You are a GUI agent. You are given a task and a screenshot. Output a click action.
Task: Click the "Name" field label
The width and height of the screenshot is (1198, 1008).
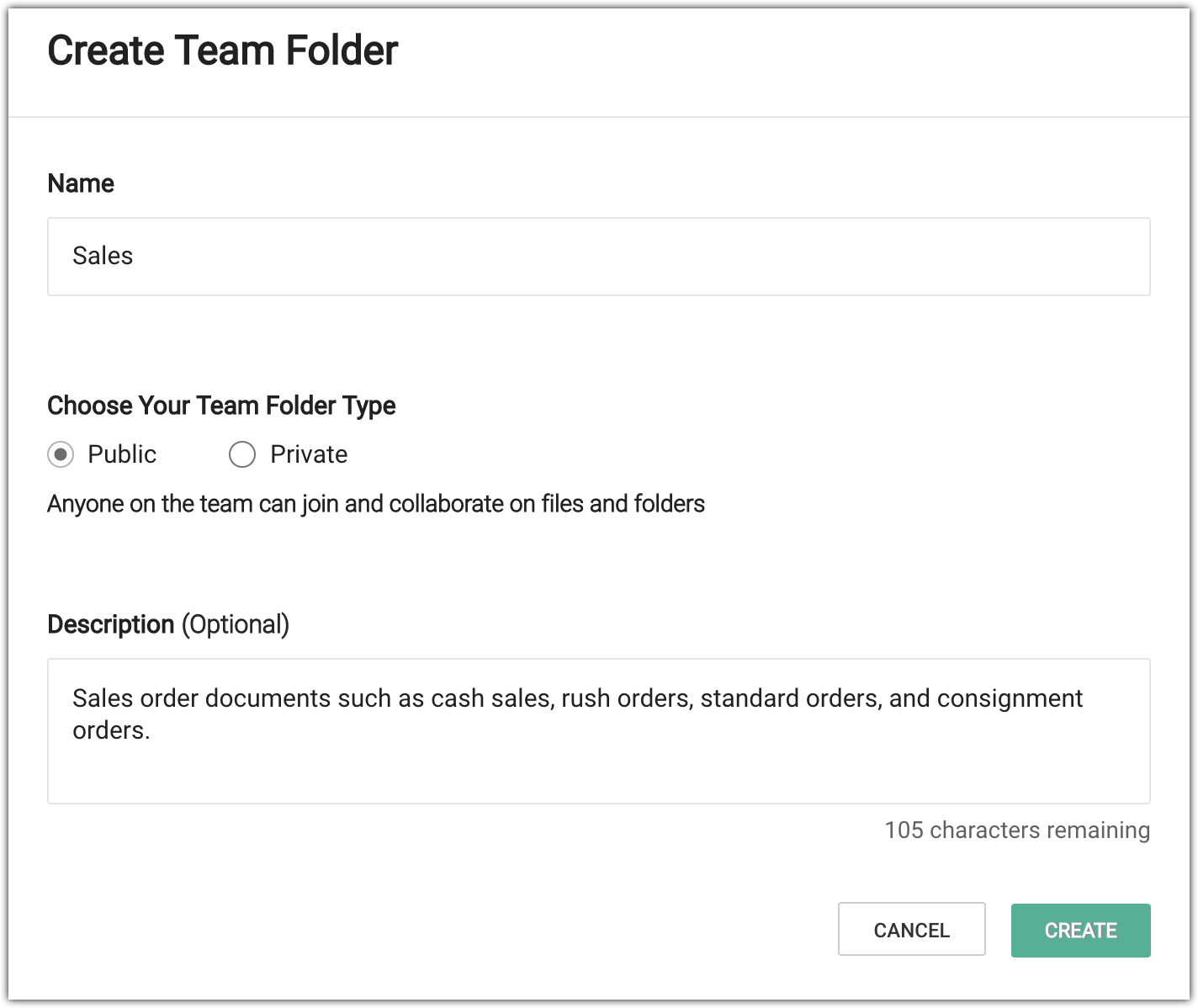point(81,183)
